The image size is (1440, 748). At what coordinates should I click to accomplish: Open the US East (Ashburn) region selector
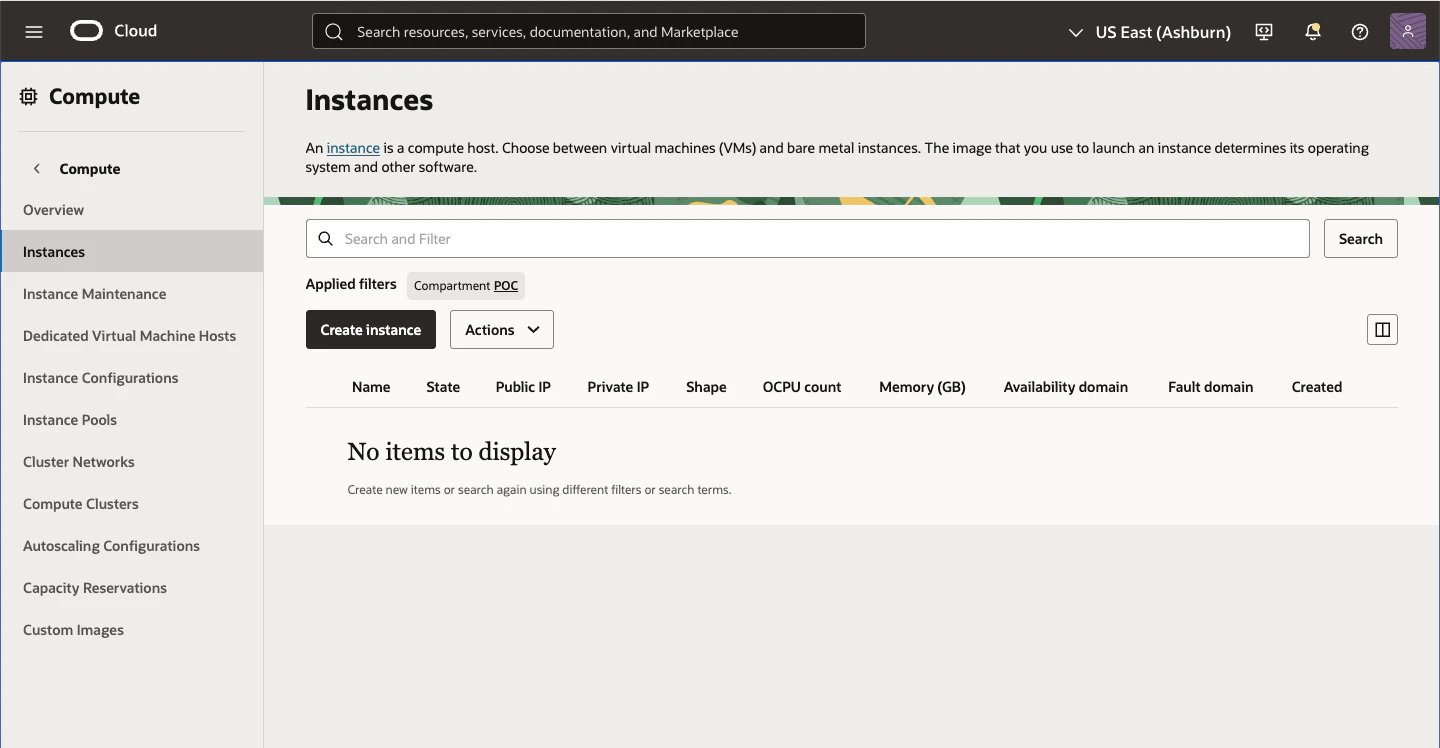[1149, 32]
